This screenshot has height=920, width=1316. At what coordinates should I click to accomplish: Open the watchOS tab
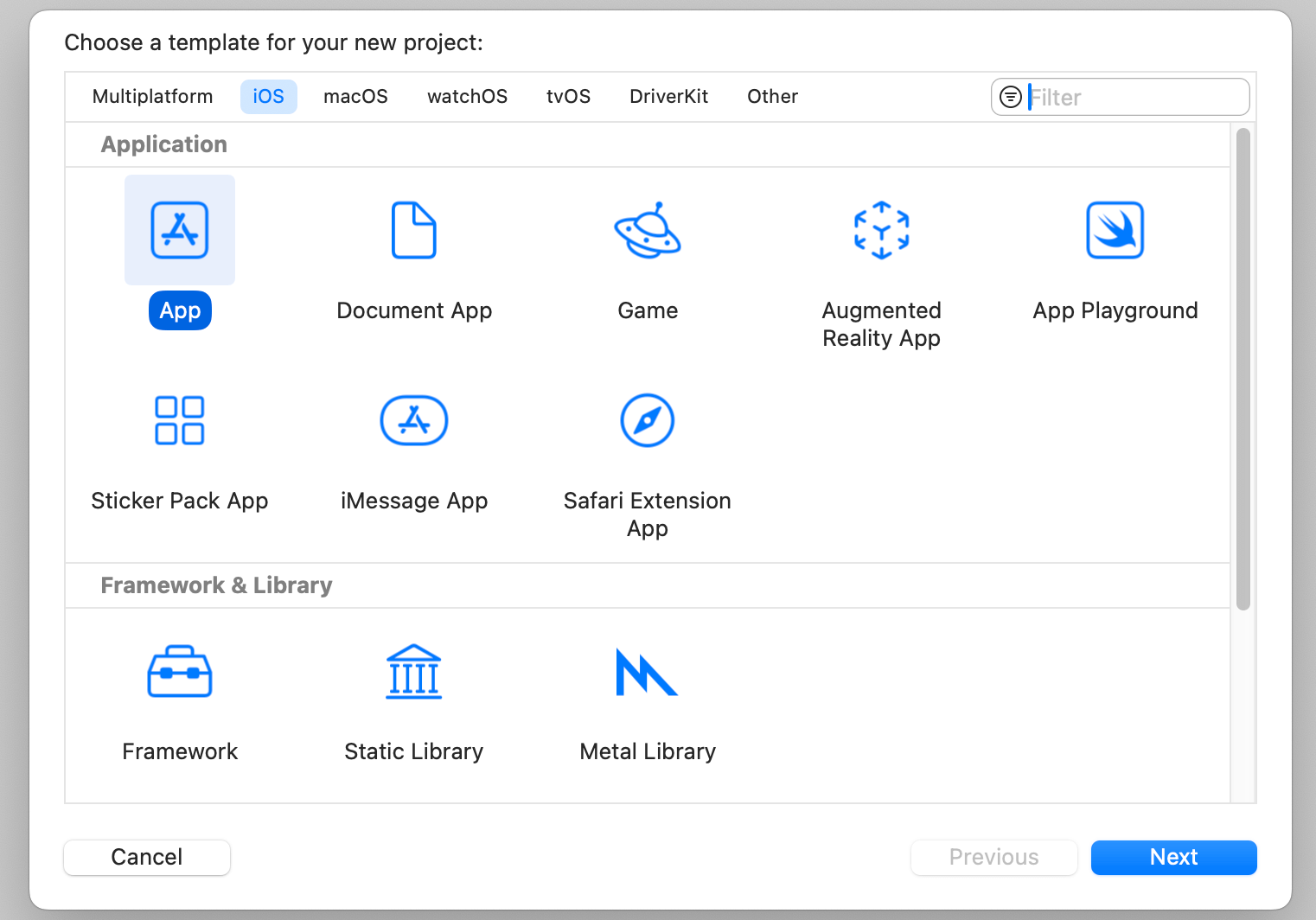click(x=467, y=96)
